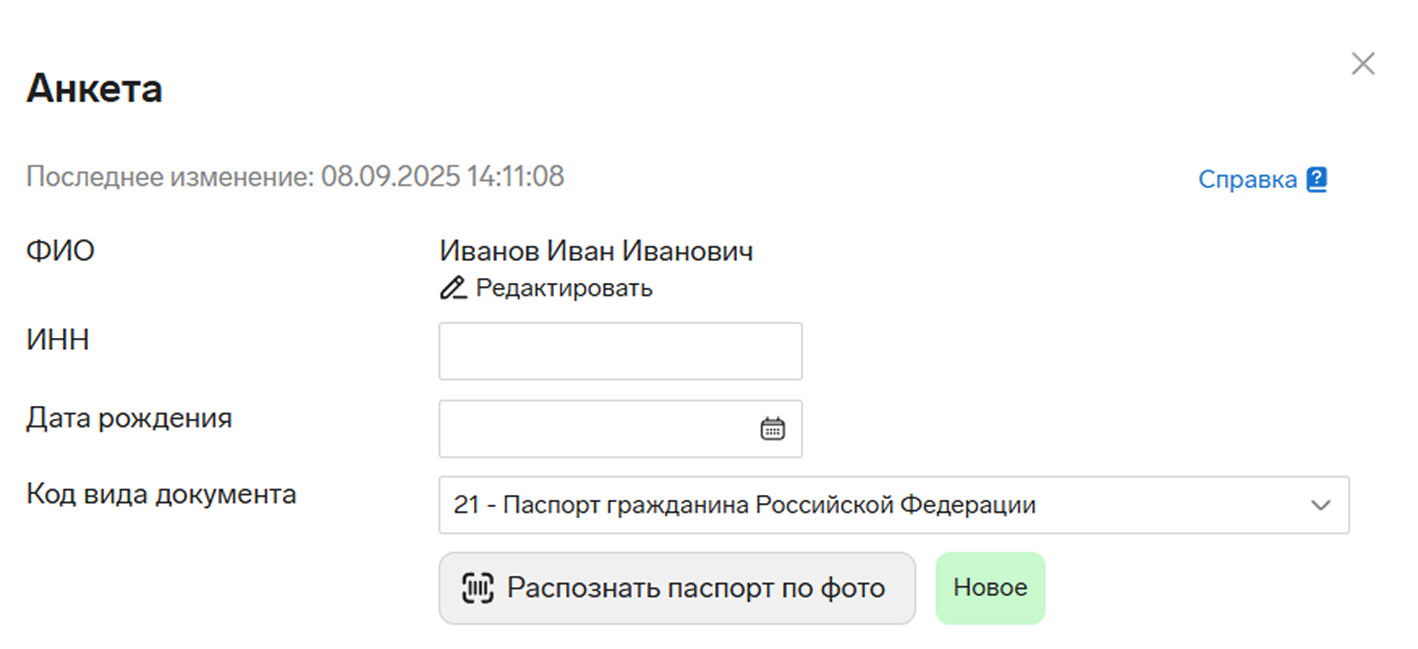This screenshot has height=649, width=1418.
Task: Click the Код вида документа label
Action: point(161,494)
